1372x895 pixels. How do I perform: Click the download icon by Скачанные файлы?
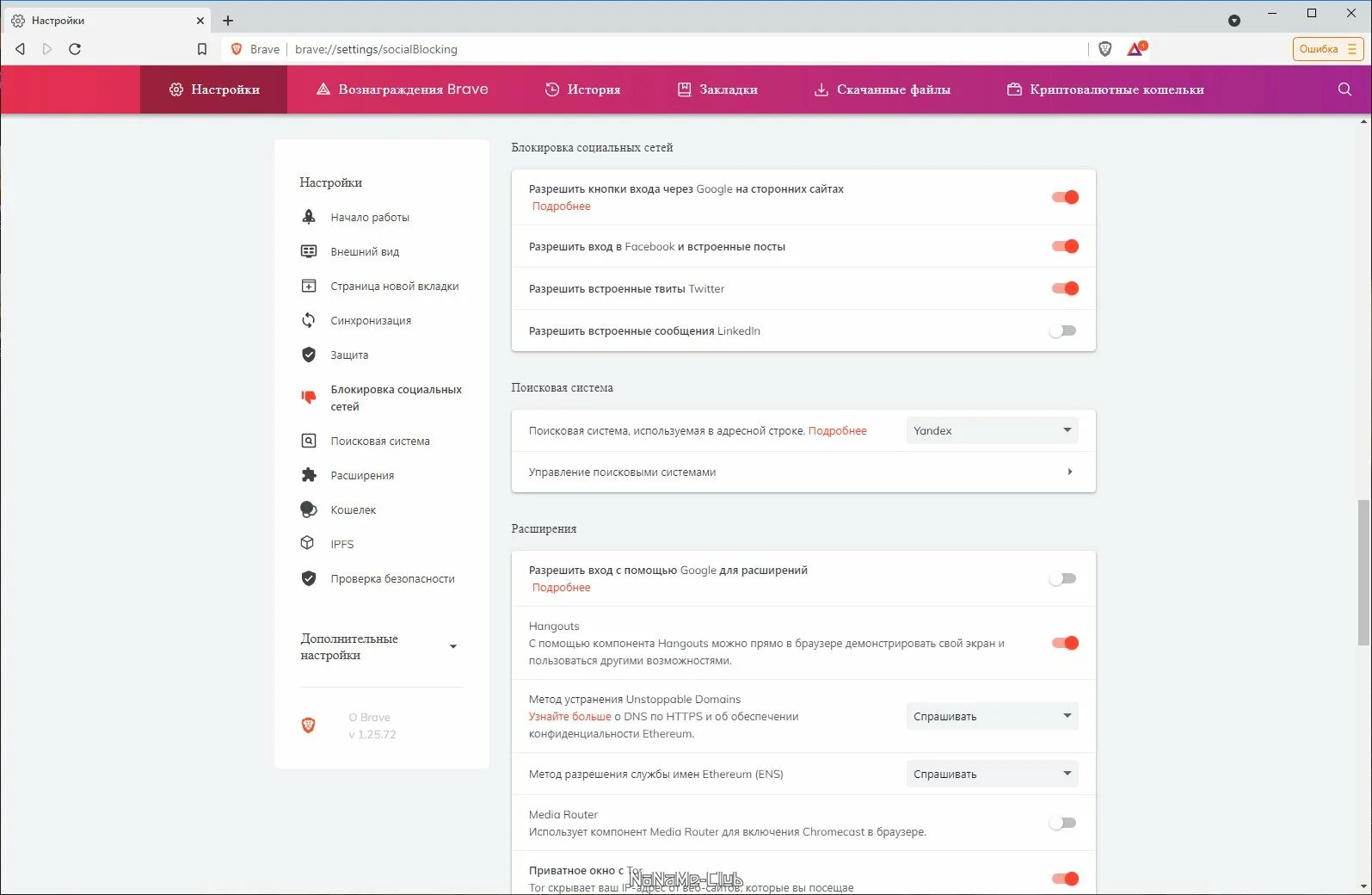[821, 89]
